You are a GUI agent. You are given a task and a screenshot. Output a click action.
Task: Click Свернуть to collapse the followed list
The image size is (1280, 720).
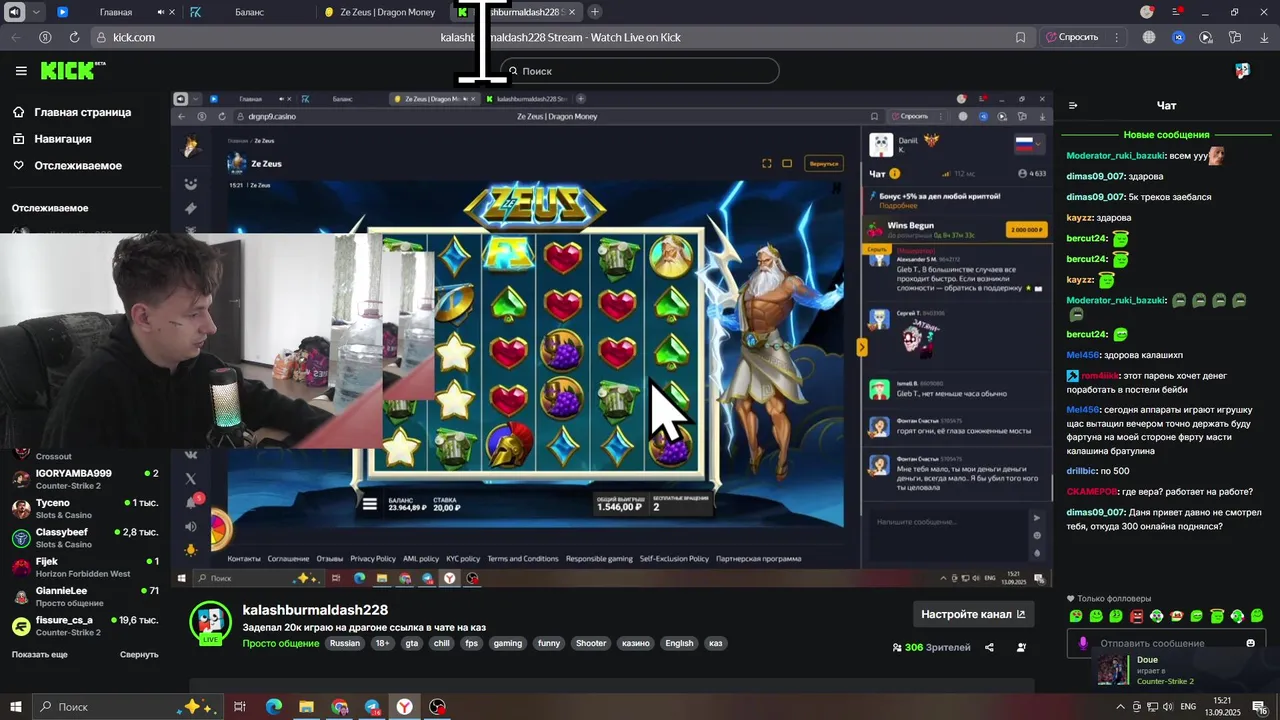click(x=139, y=654)
